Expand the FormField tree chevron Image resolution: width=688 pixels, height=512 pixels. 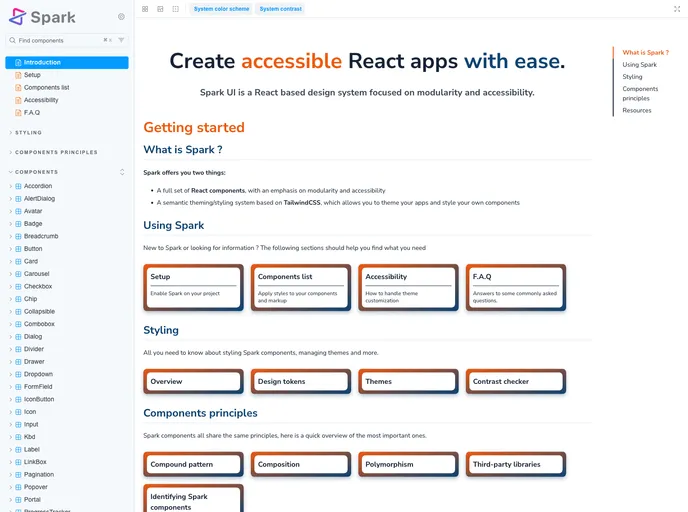click(11, 387)
